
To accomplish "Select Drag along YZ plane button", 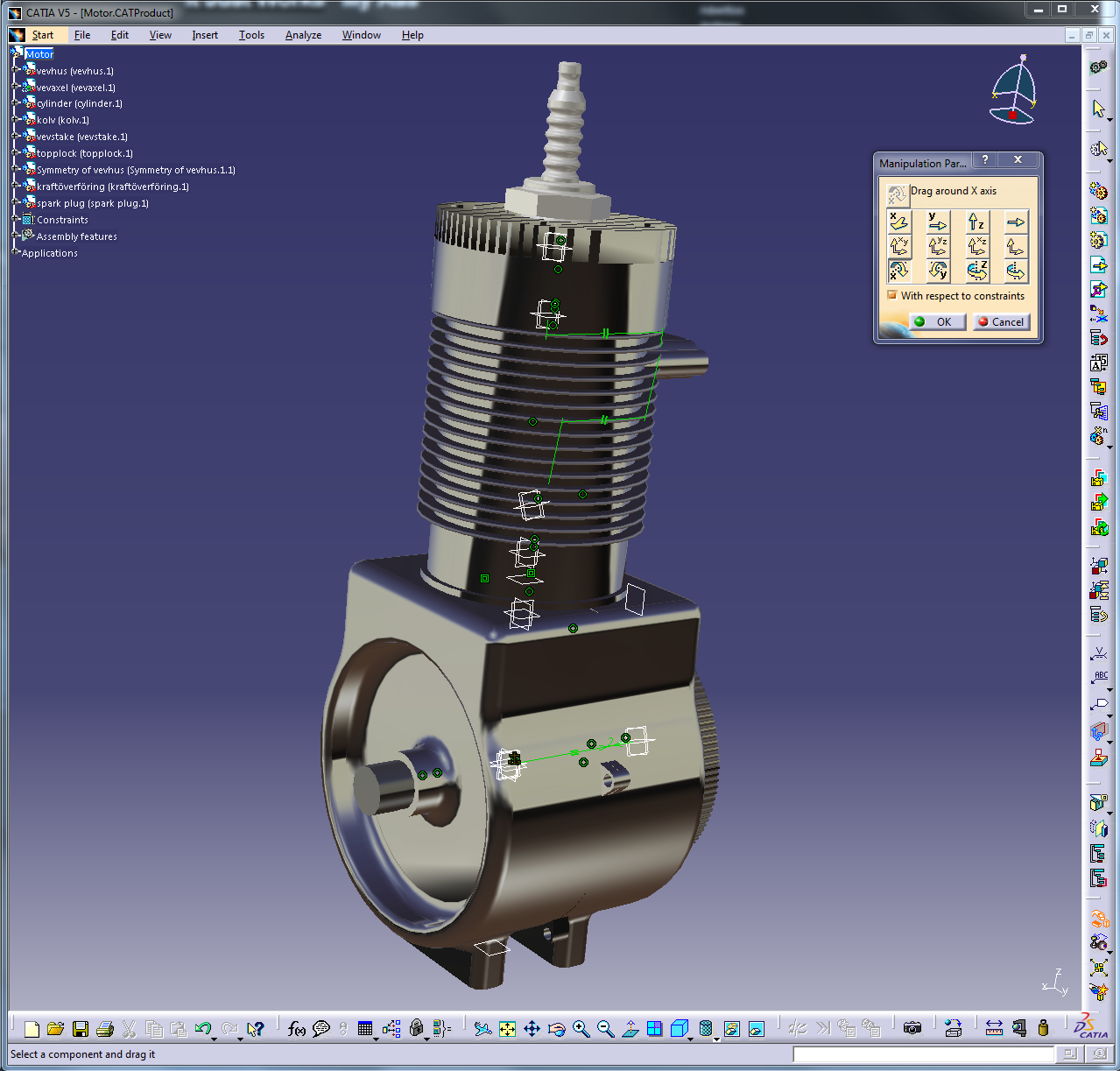I will pos(938,246).
